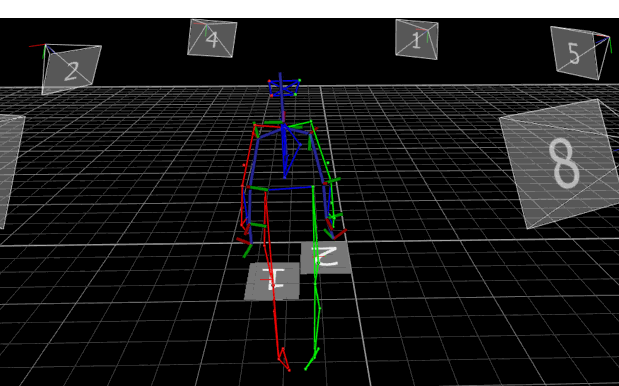Click the isolated red marker beside upper arm
Viewport: 619px width, 386px height.
[x=244, y=165]
